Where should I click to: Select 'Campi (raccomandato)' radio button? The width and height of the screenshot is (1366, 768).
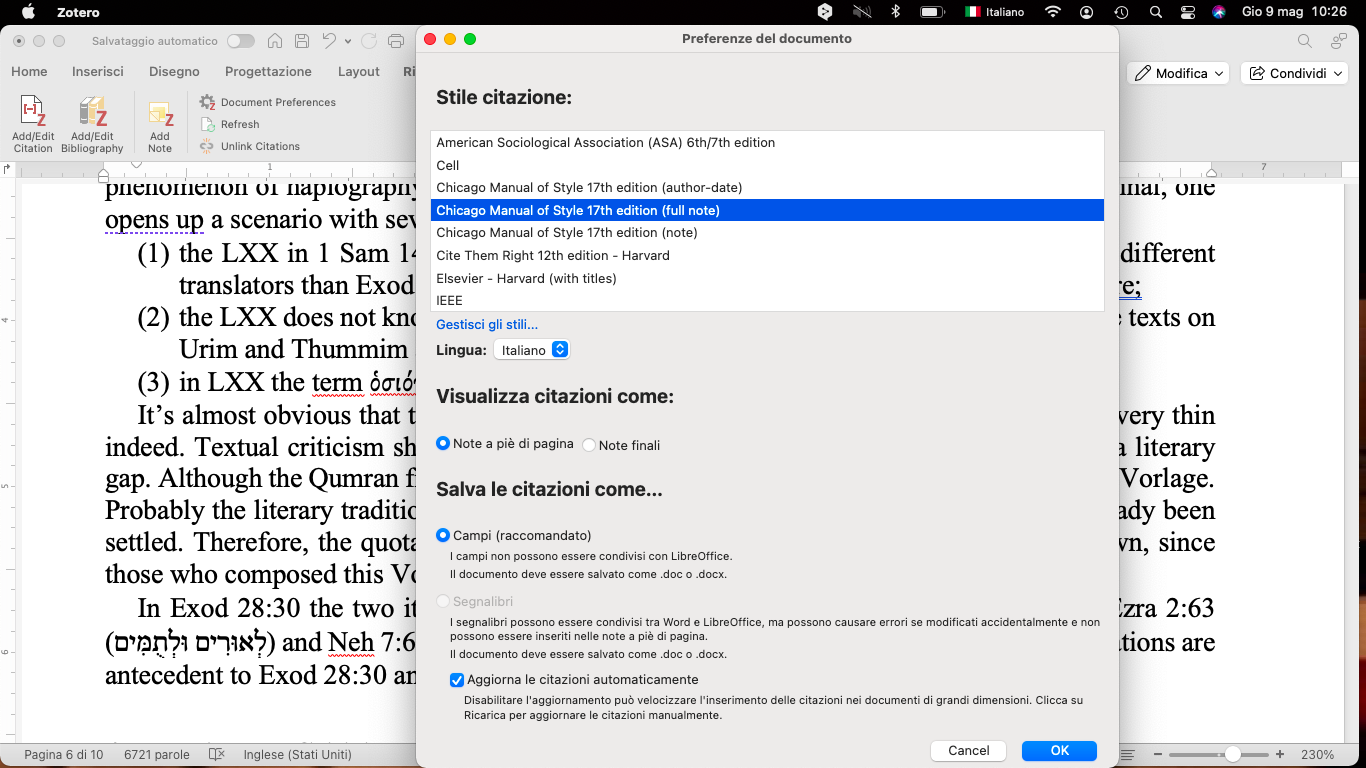pyautogui.click(x=443, y=535)
